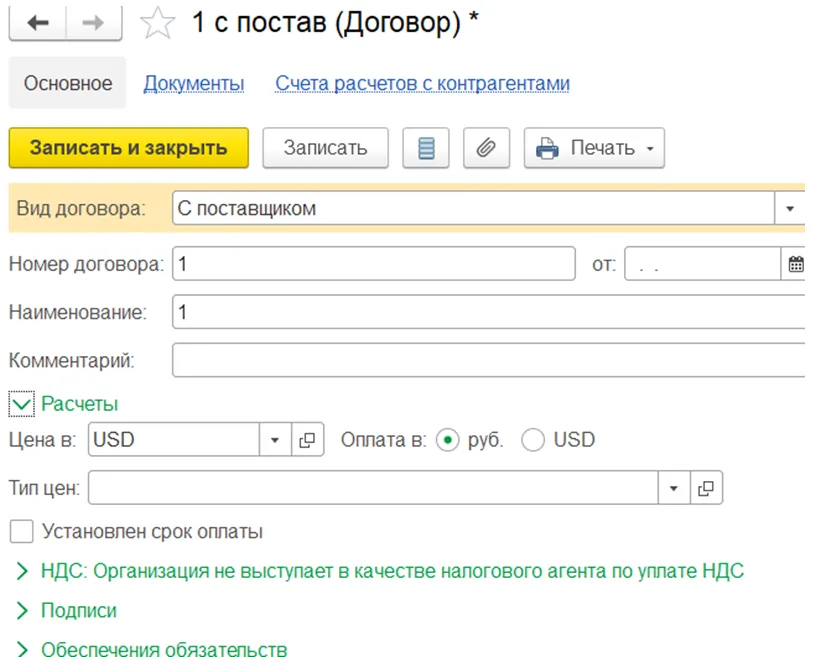Click the back navigation arrow
Image resolution: width=831 pixels, height=657 pixels.
pos(38,24)
